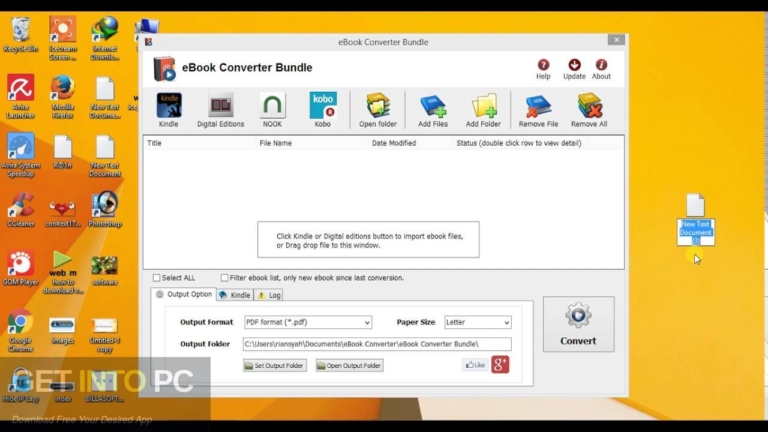Select highlighted New Text Document on right
The image size is (768, 432).
[696, 219]
